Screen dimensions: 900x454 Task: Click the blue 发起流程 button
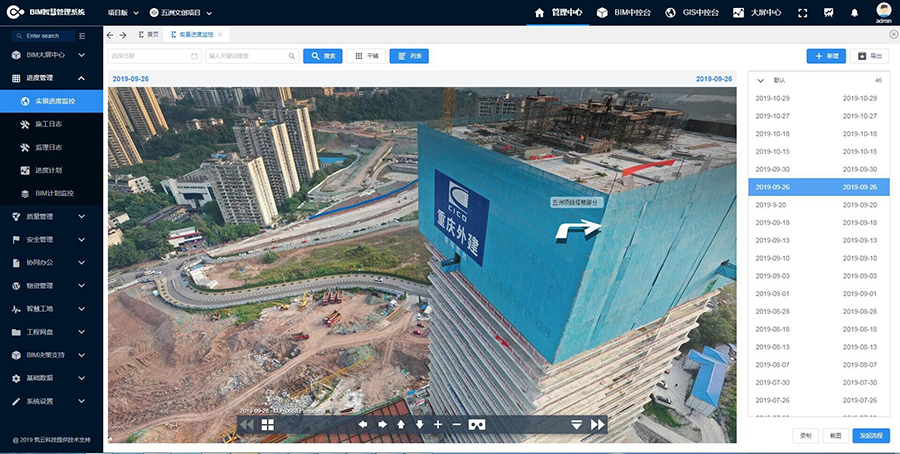coord(871,436)
